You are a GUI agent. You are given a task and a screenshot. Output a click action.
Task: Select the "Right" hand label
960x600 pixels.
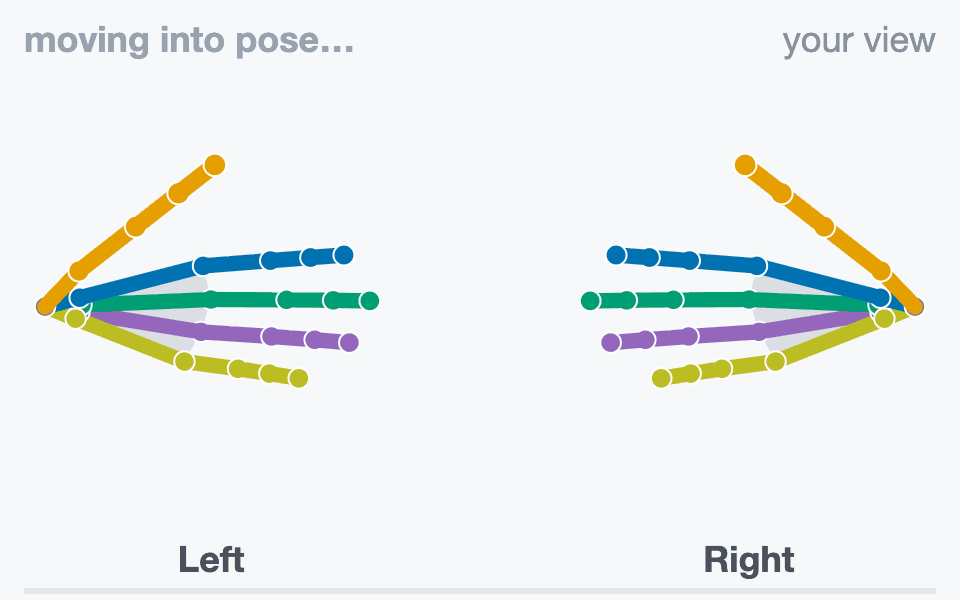tap(749, 560)
